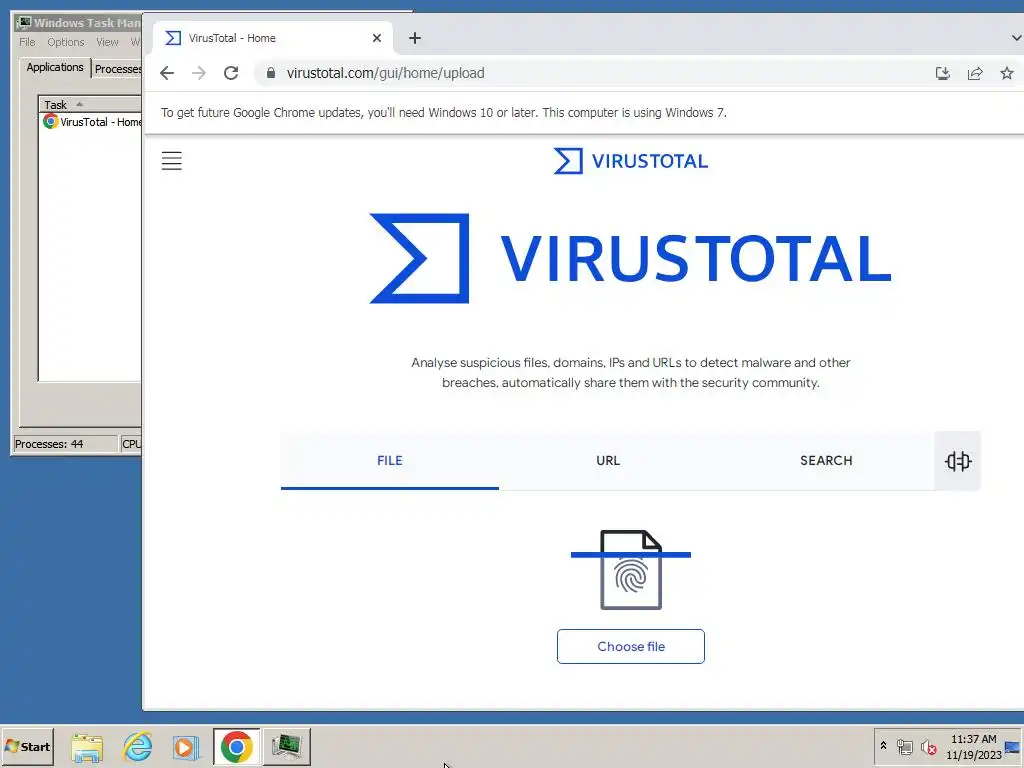Close the VirusTotal - Home tab
Screen dimensions: 1024x768
377,39
